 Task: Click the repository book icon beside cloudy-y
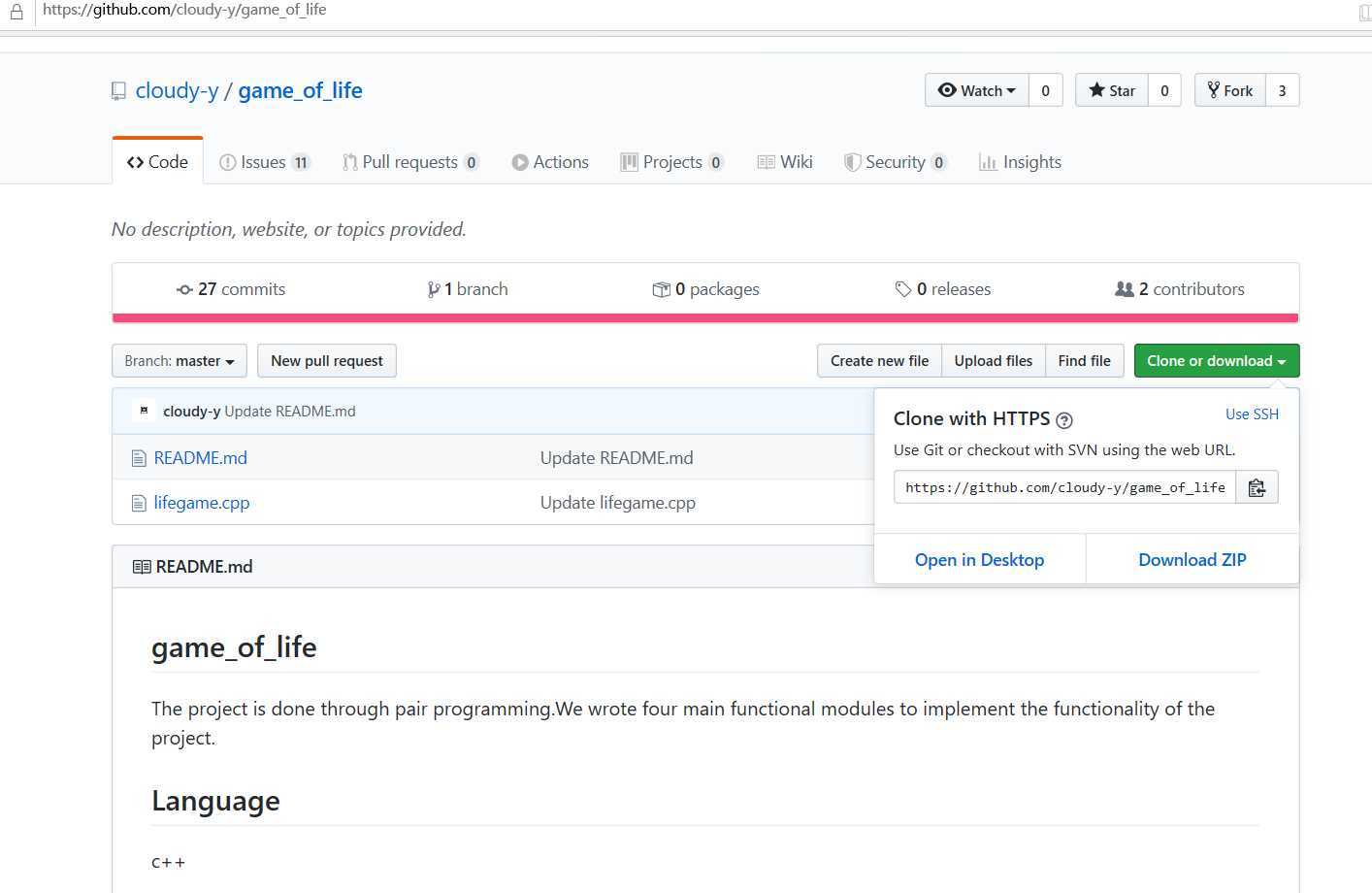click(118, 91)
